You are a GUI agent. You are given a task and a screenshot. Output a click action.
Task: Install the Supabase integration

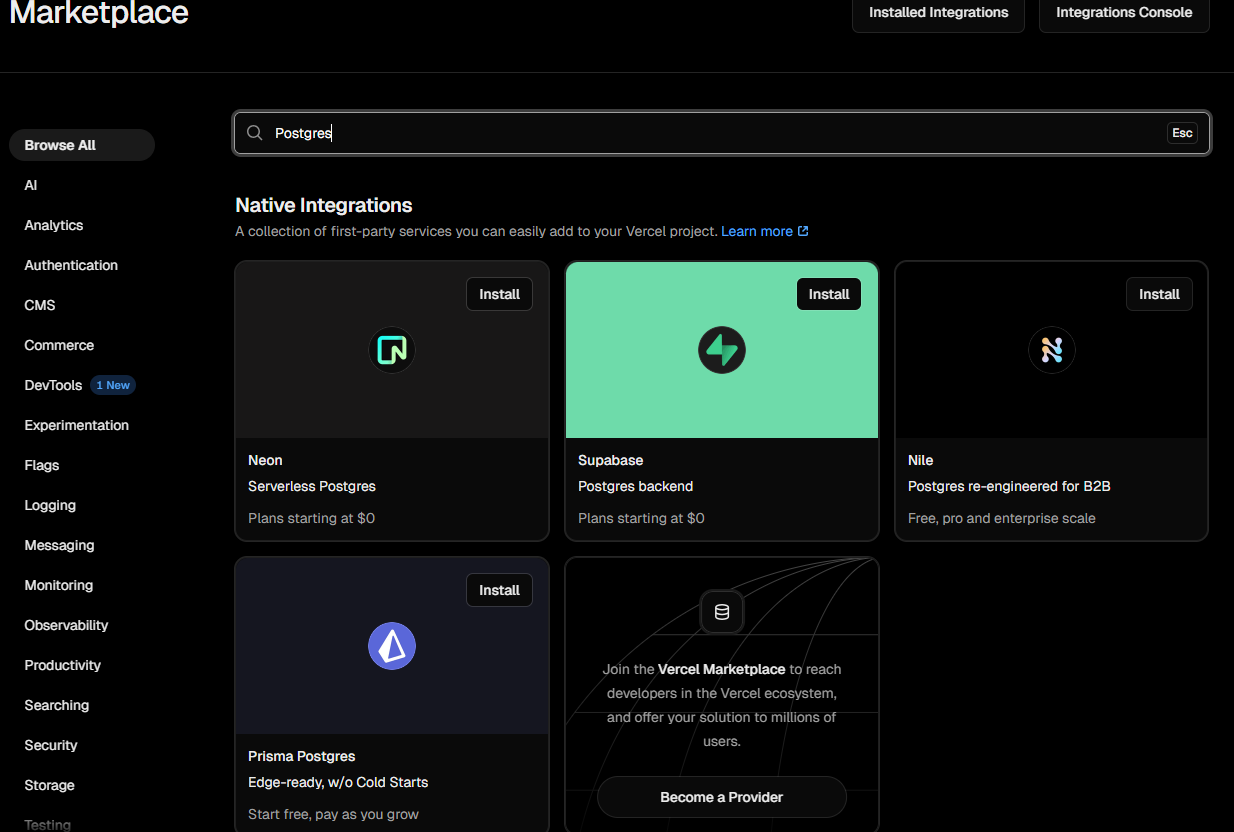[828, 294]
